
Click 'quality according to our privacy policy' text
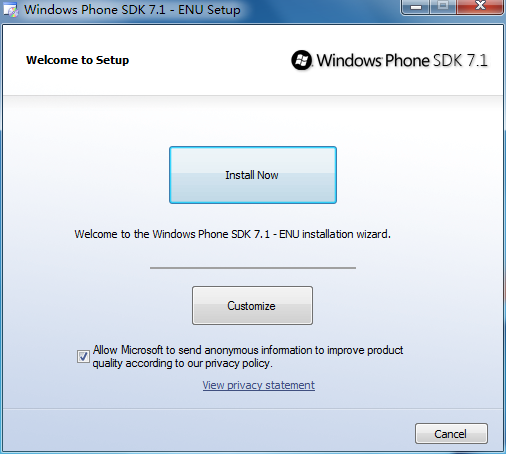[x=182, y=363]
